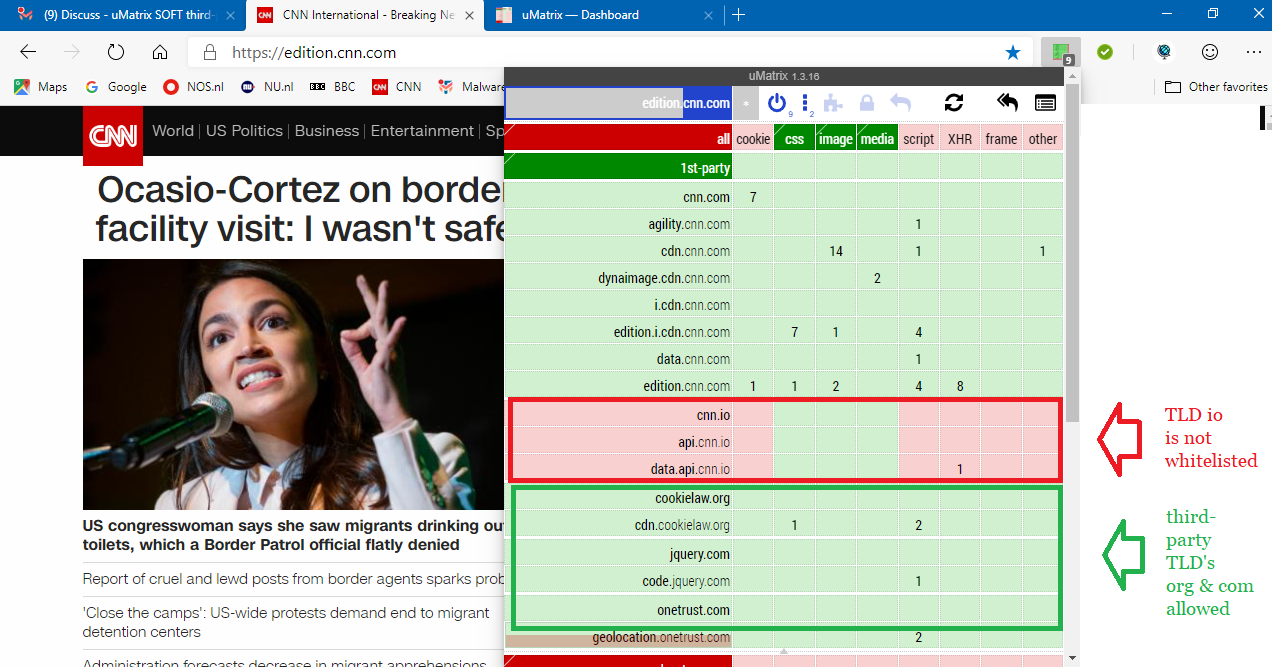Select the edition.cnn.com scope selector
This screenshot has height=667, width=1272.
[x=619, y=103]
